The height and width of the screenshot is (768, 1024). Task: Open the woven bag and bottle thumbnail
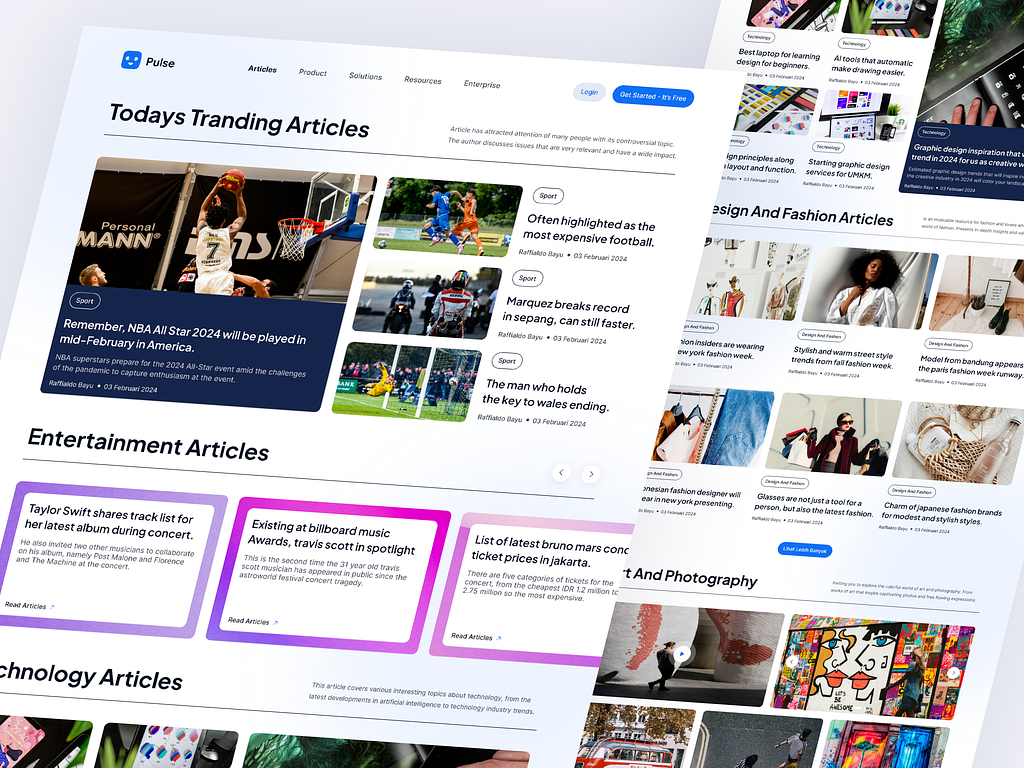959,443
